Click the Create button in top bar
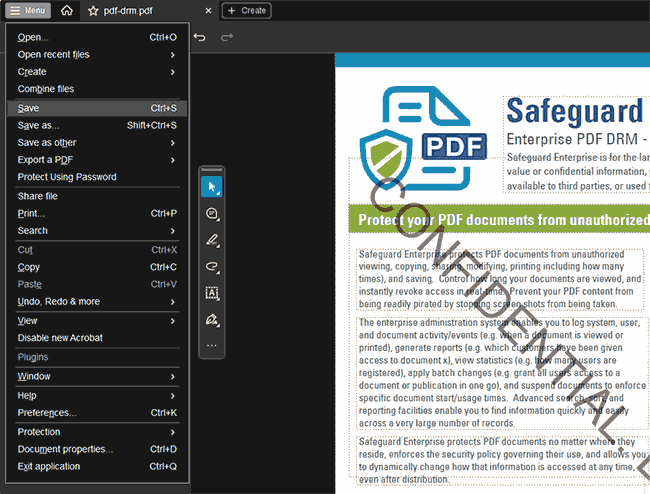650x494 pixels. 247,11
